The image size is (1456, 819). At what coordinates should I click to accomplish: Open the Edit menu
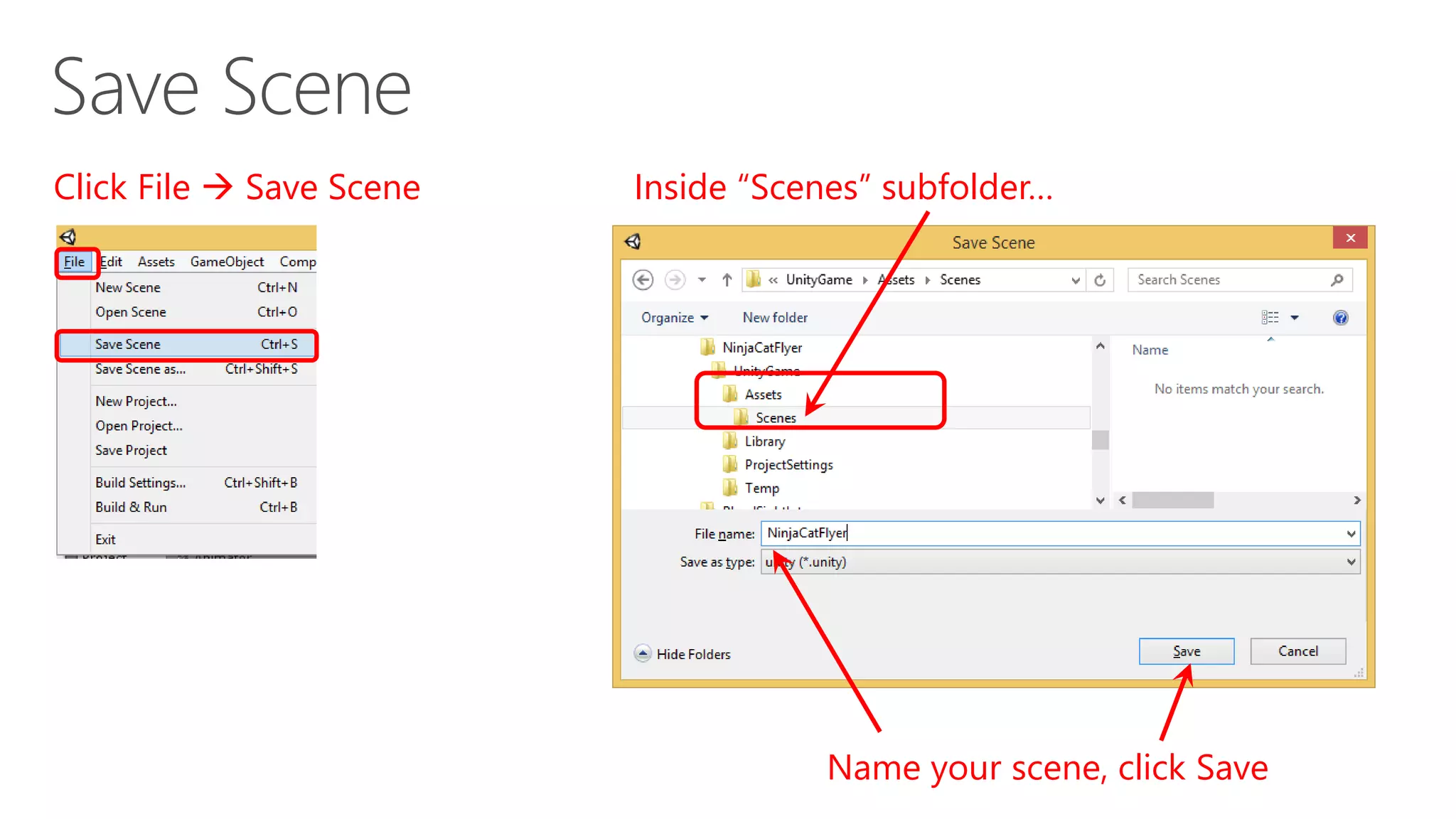pyautogui.click(x=111, y=262)
